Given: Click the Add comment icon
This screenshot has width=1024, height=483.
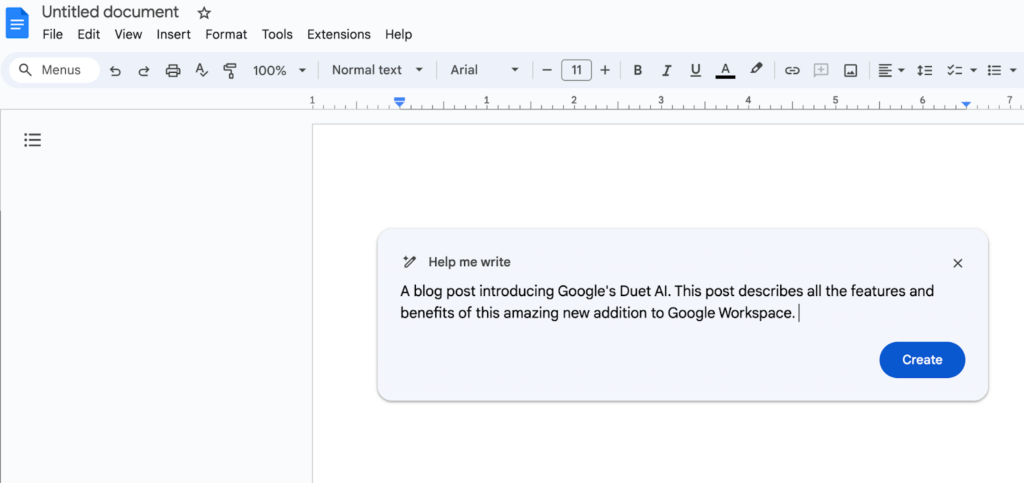Looking at the screenshot, I should (x=821, y=70).
